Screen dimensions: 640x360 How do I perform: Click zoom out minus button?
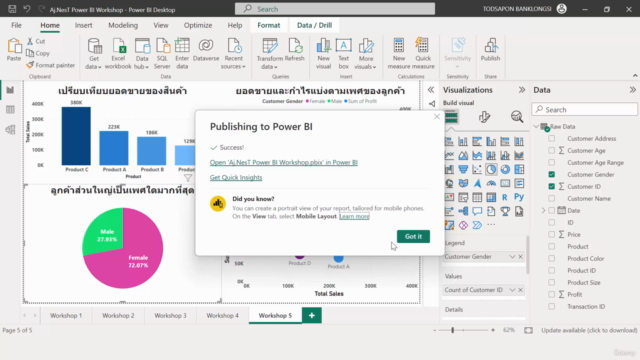[435, 330]
